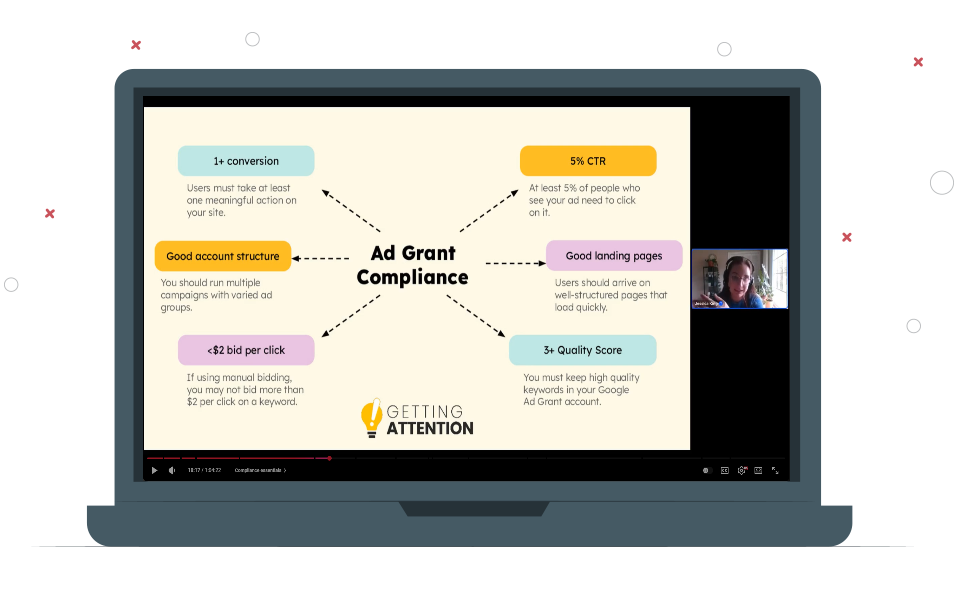The height and width of the screenshot is (593, 975).
Task: Click the 'Ad Grant Compliance' slide title
Action: pos(412,266)
